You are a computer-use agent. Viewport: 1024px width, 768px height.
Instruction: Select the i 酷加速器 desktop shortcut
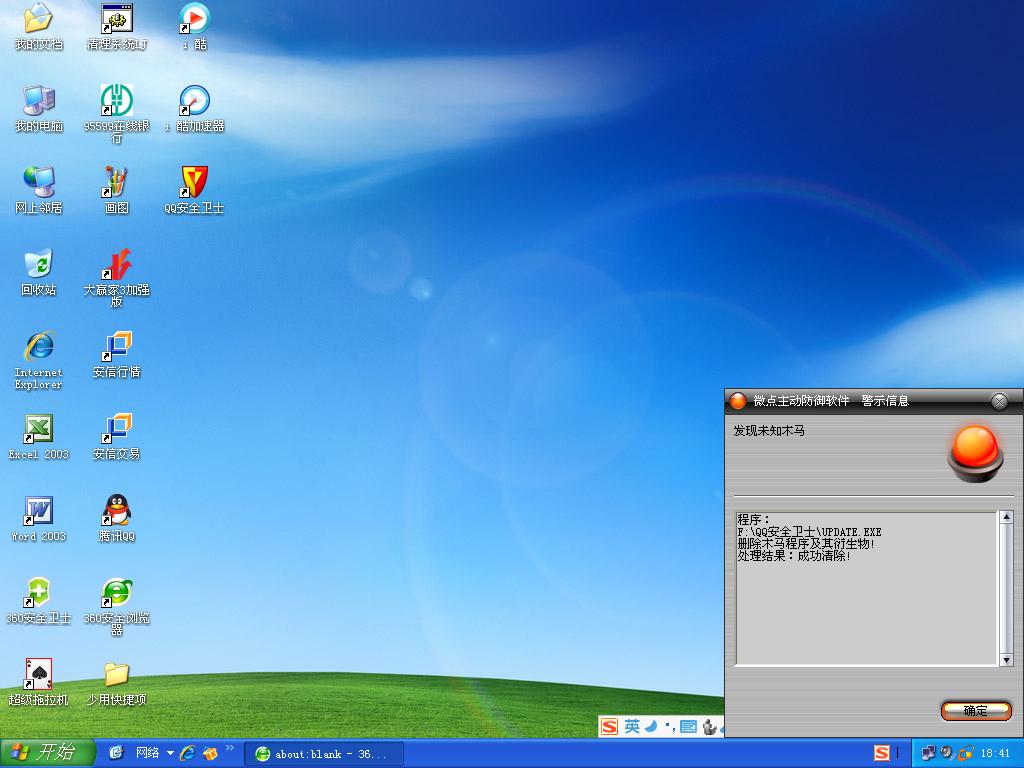[195, 109]
